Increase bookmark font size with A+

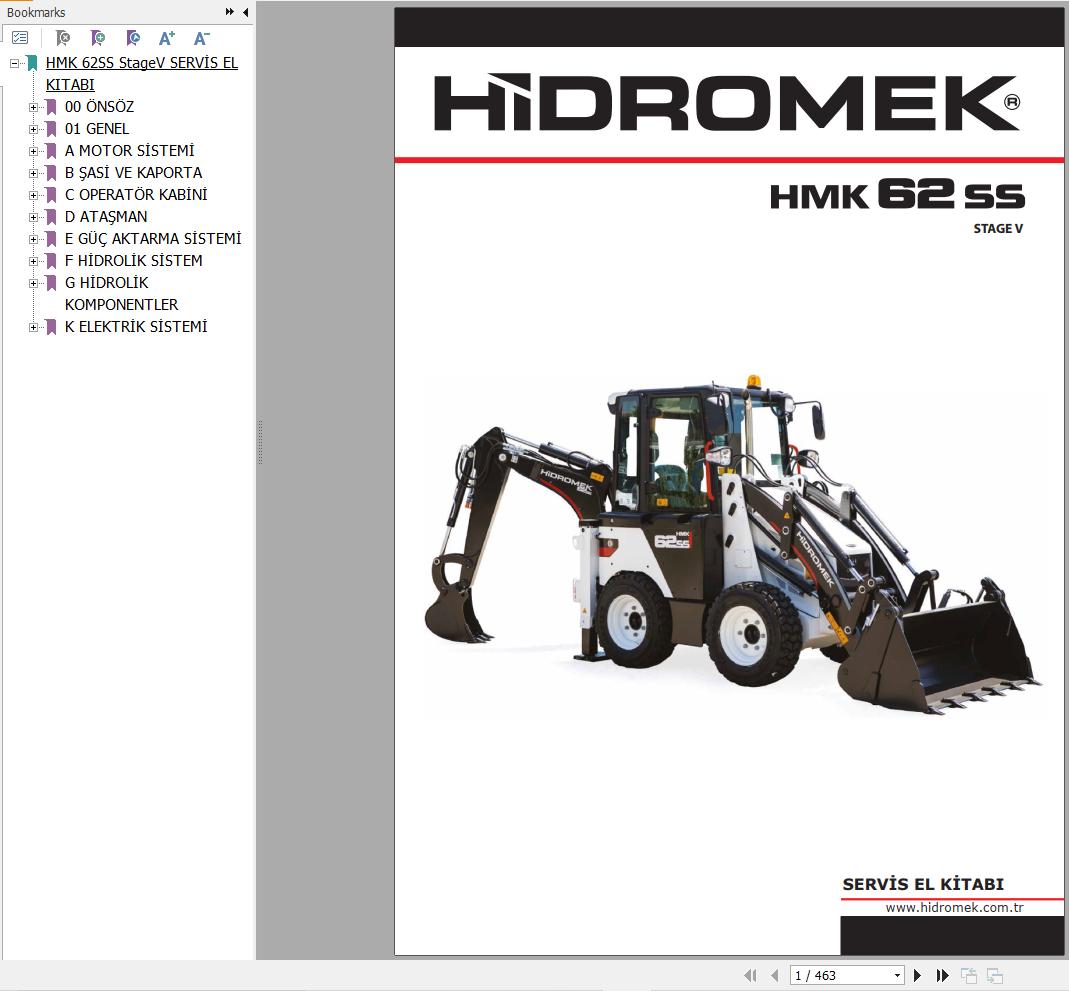tap(166, 38)
